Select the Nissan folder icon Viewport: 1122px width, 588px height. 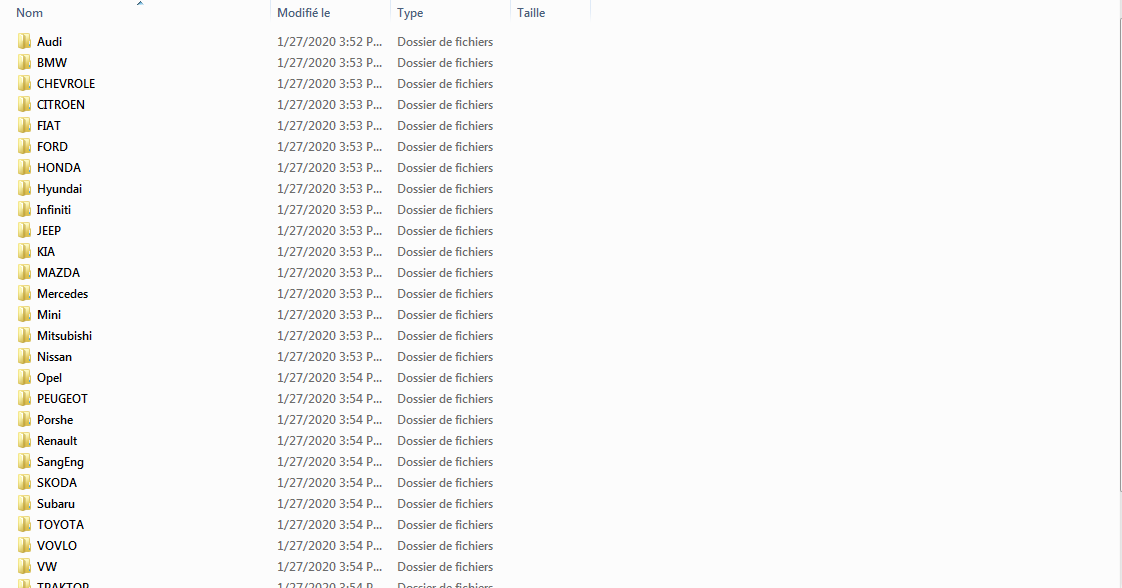(x=24, y=356)
